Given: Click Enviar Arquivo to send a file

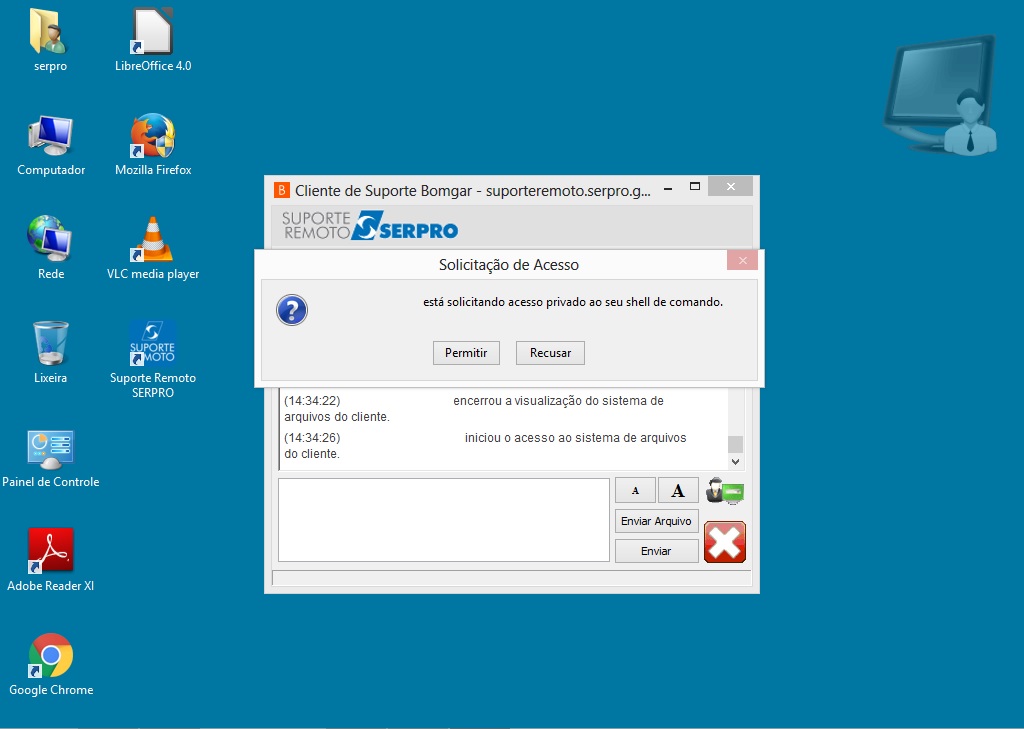Looking at the screenshot, I should coord(656,521).
